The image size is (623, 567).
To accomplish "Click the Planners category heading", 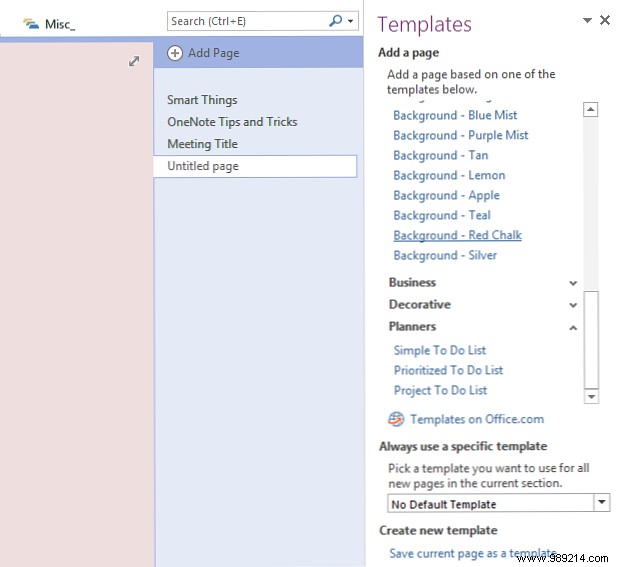I will coord(412,327).
